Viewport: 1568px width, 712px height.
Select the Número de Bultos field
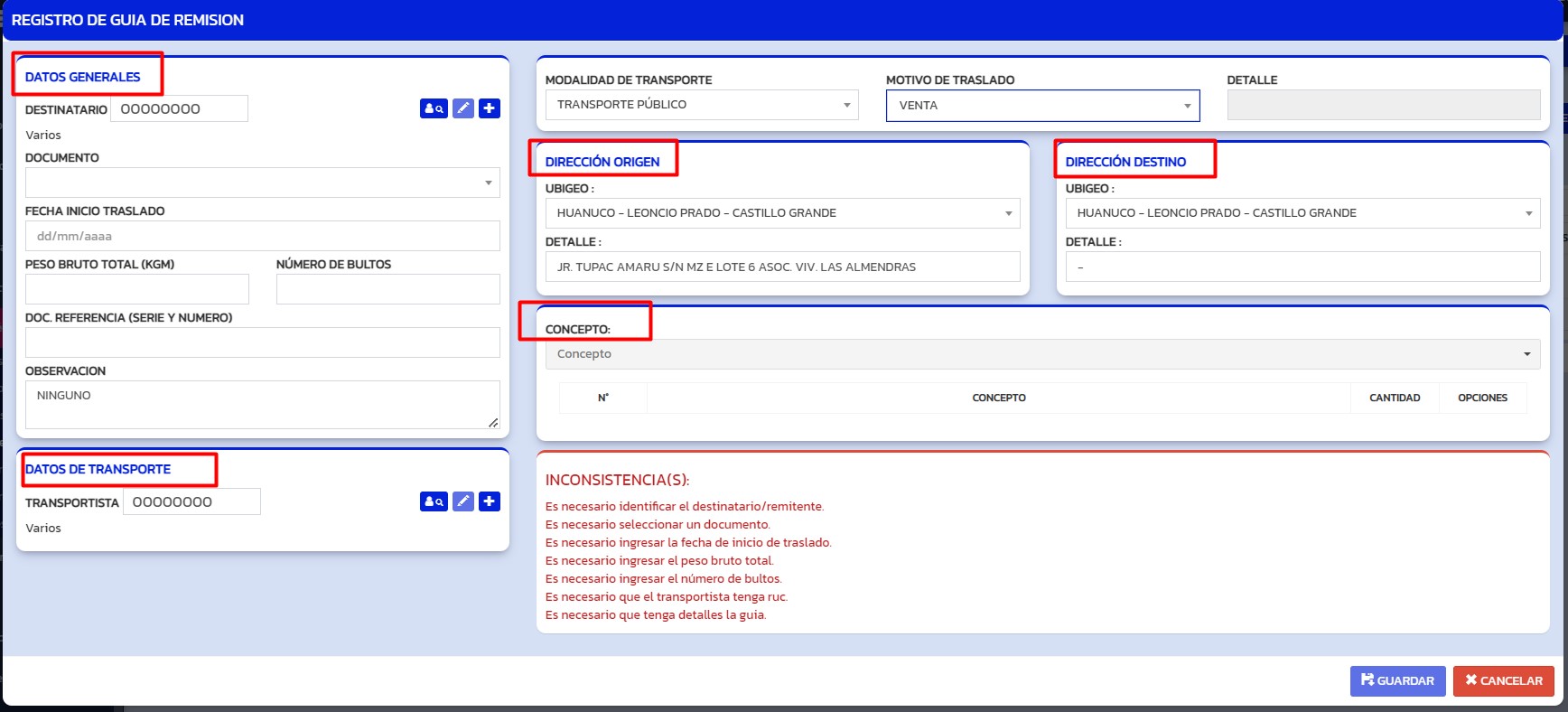(x=387, y=289)
